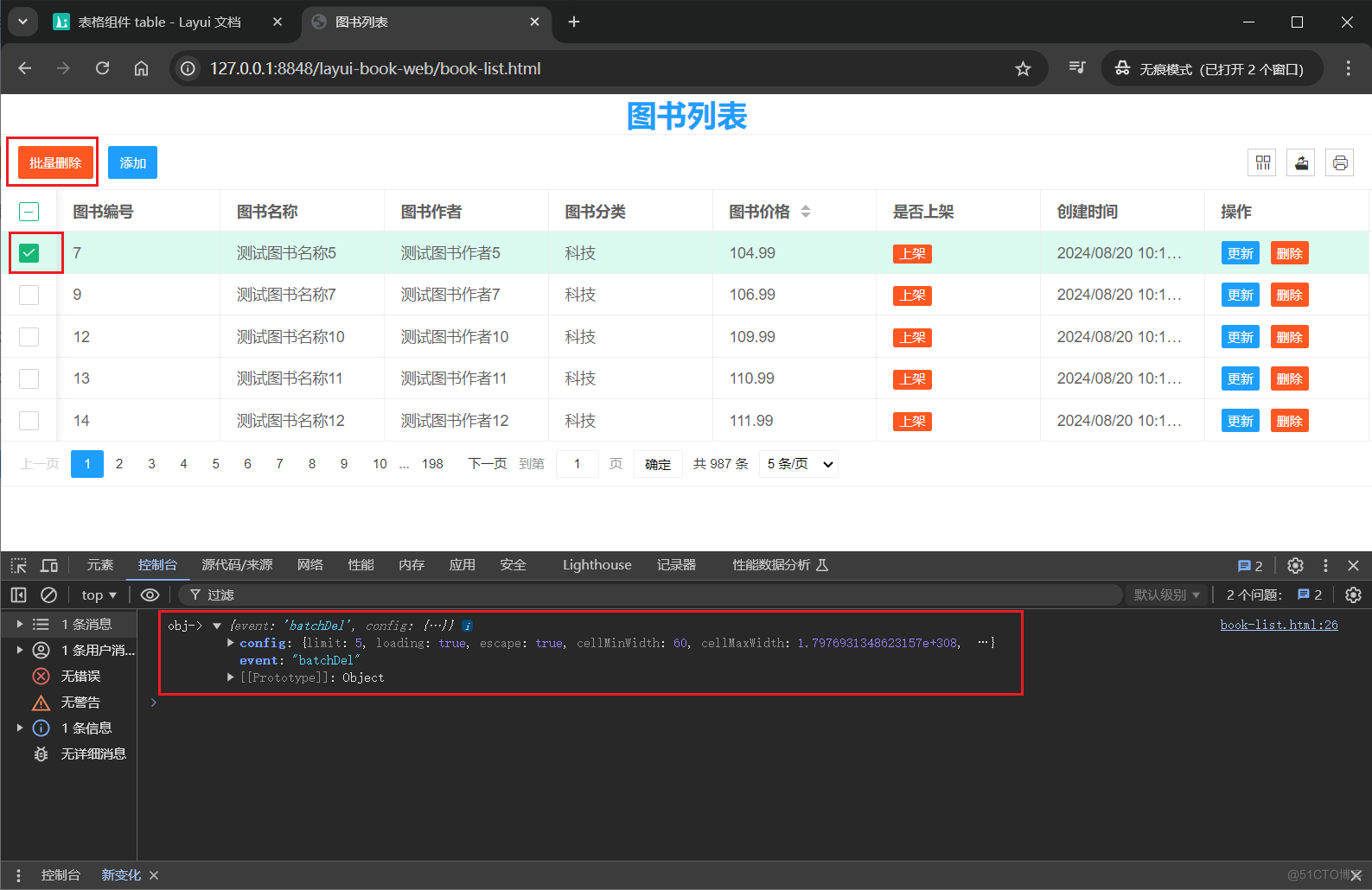Click 更新 for book 7

(x=1240, y=253)
